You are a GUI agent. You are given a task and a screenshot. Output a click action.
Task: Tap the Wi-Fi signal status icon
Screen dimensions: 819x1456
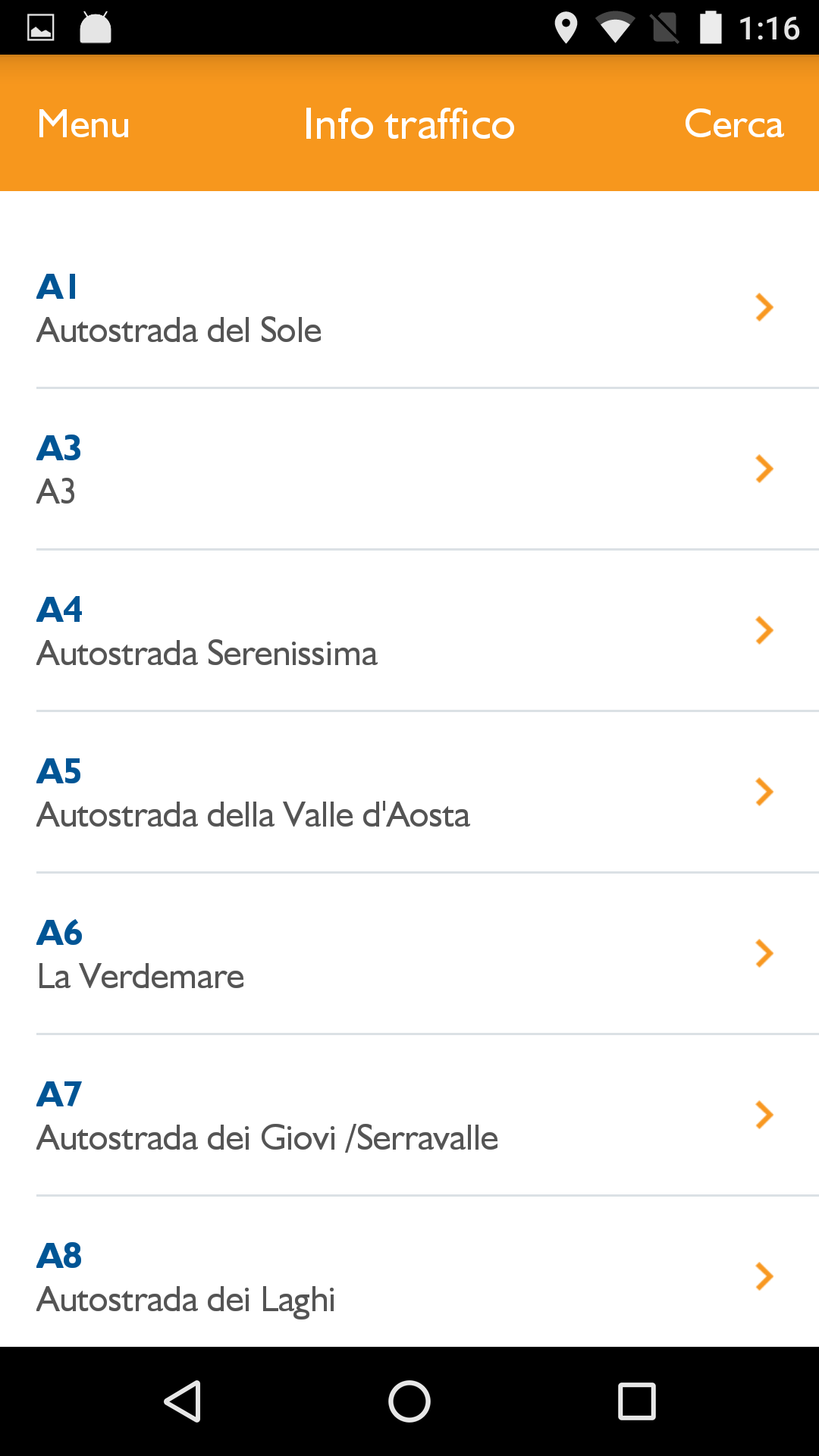615,28
